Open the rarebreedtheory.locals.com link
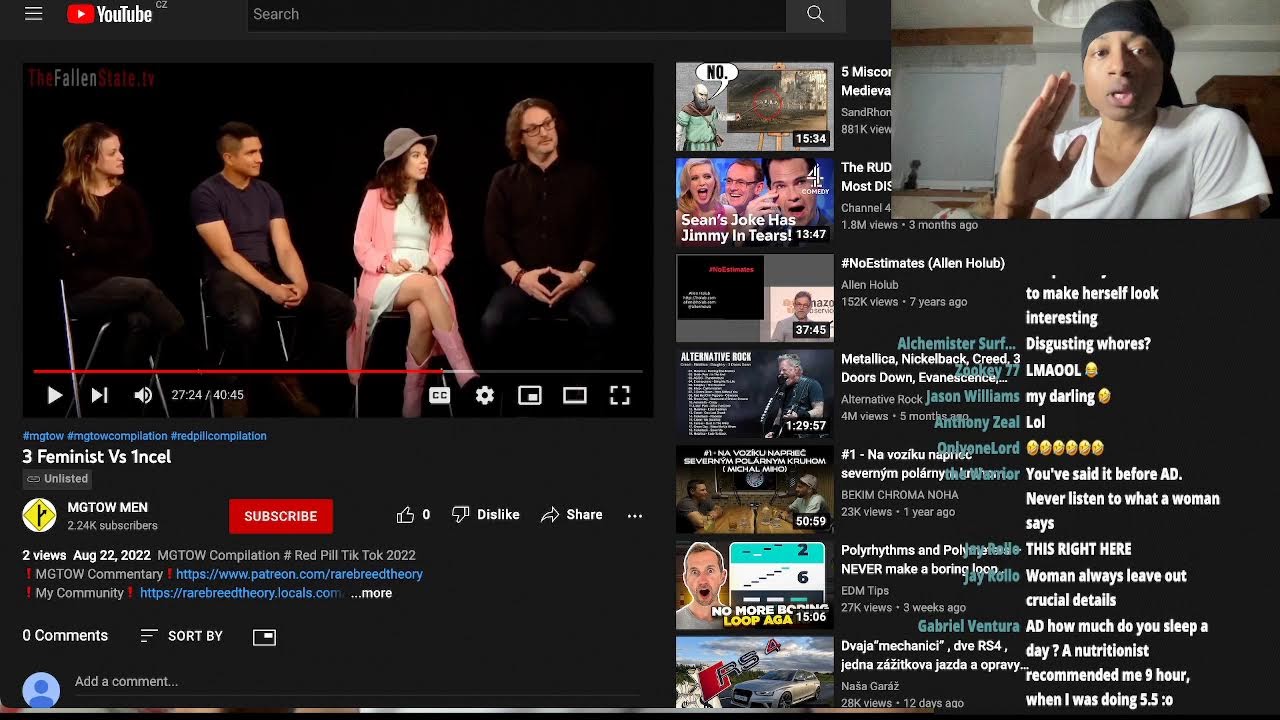 click(241, 593)
